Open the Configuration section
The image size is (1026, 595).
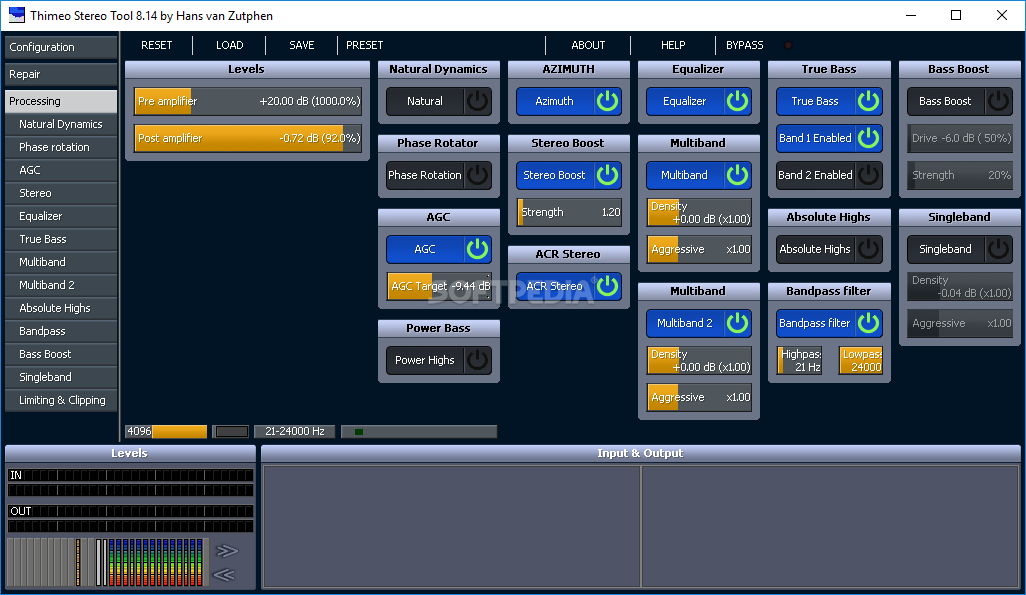click(61, 47)
